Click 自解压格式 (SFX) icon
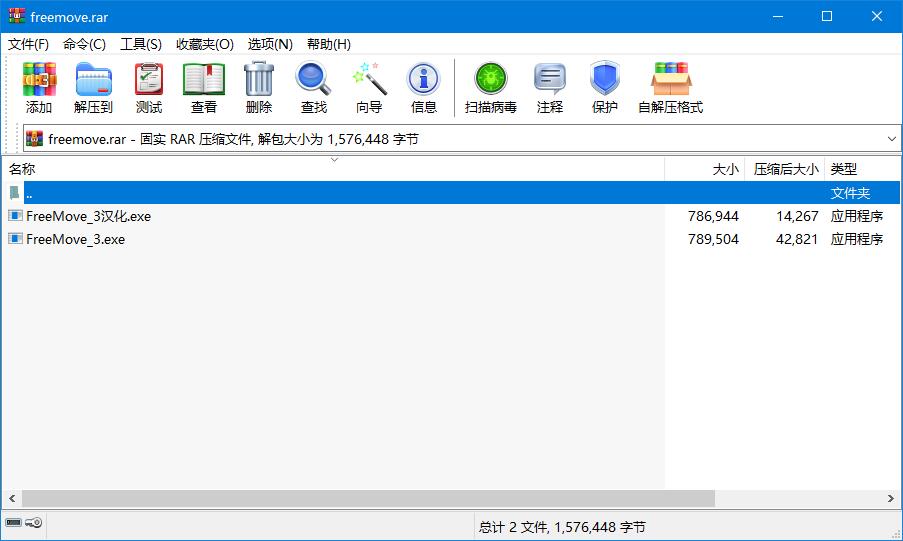Screen dimensions: 903x541 670,88
